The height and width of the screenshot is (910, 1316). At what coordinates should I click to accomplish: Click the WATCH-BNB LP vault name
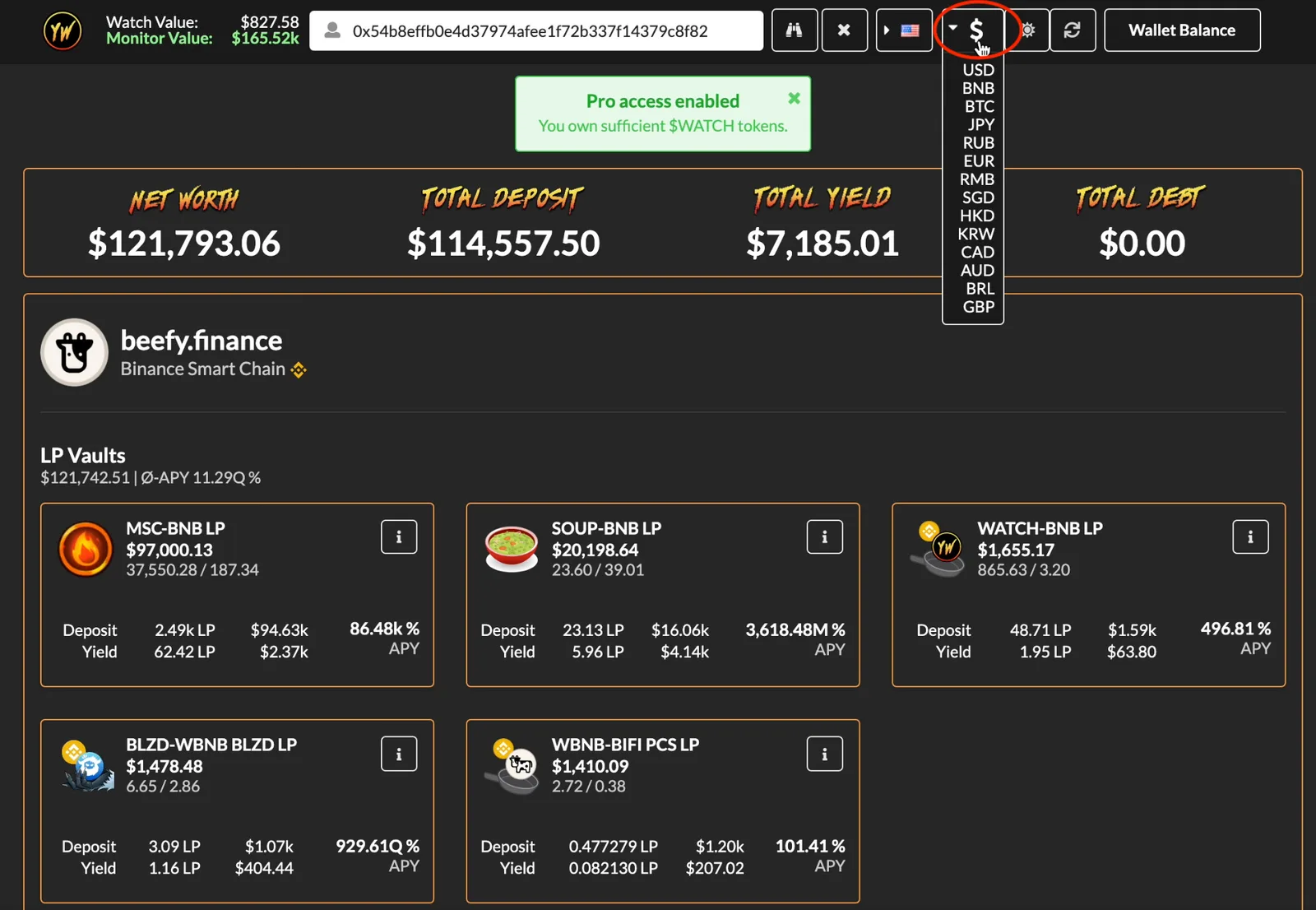pos(1040,528)
